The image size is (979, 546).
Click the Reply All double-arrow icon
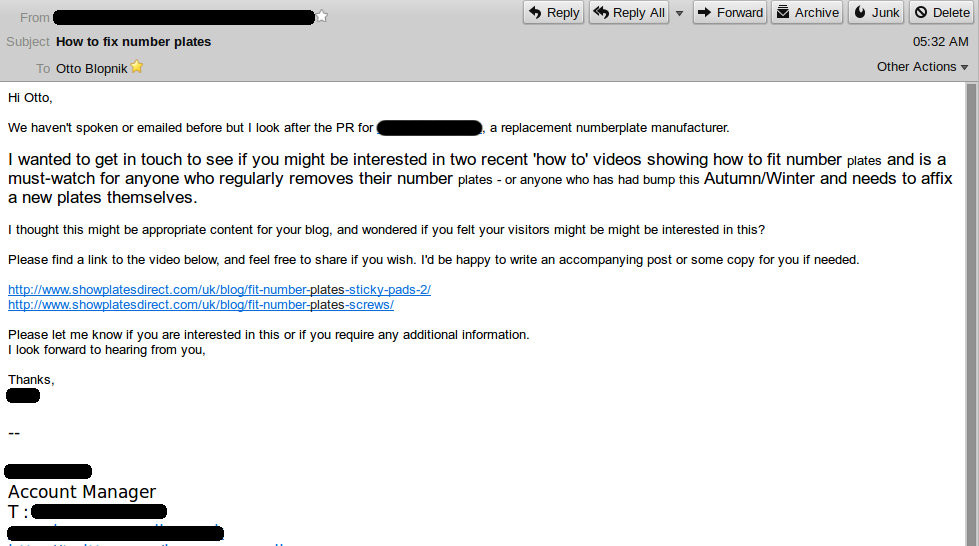(601, 12)
